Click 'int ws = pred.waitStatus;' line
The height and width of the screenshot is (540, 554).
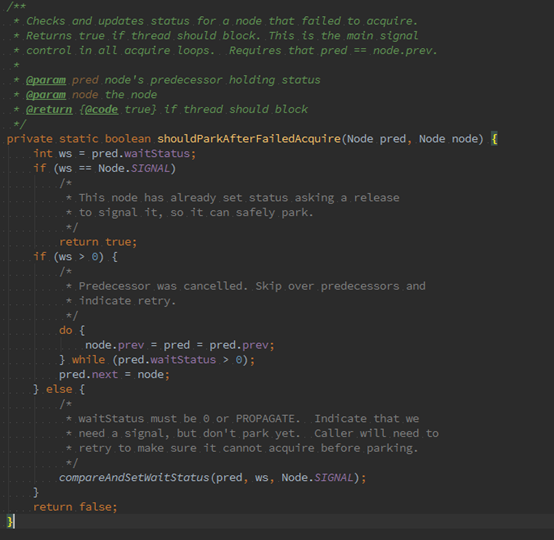(x=114, y=154)
